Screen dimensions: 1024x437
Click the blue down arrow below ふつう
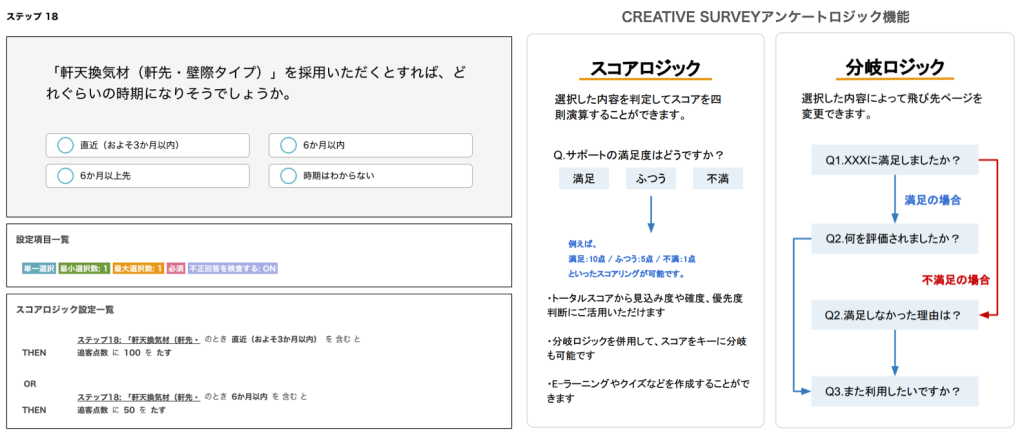650,215
